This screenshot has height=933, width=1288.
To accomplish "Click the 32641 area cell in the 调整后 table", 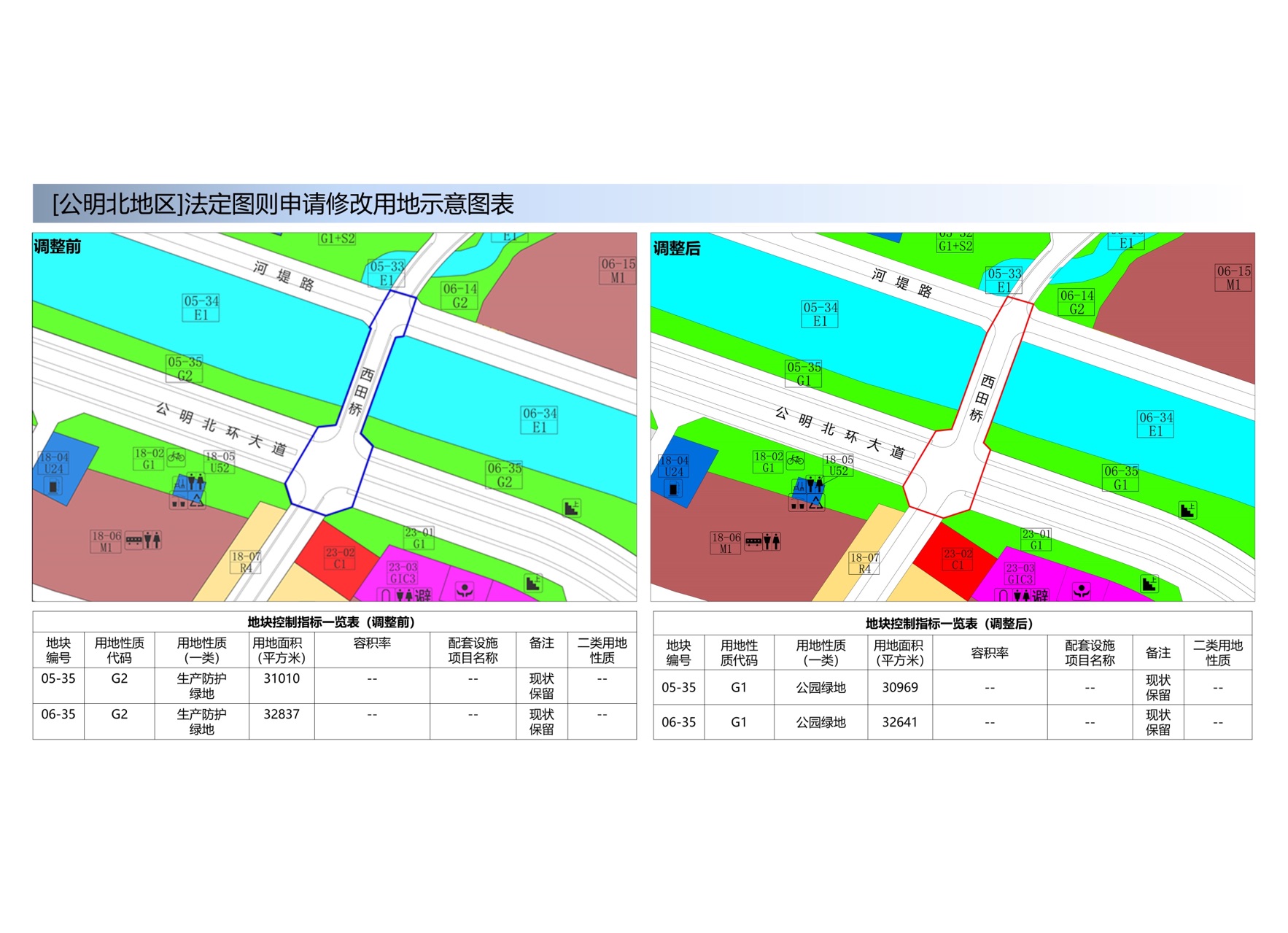I will tap(900, 722).
